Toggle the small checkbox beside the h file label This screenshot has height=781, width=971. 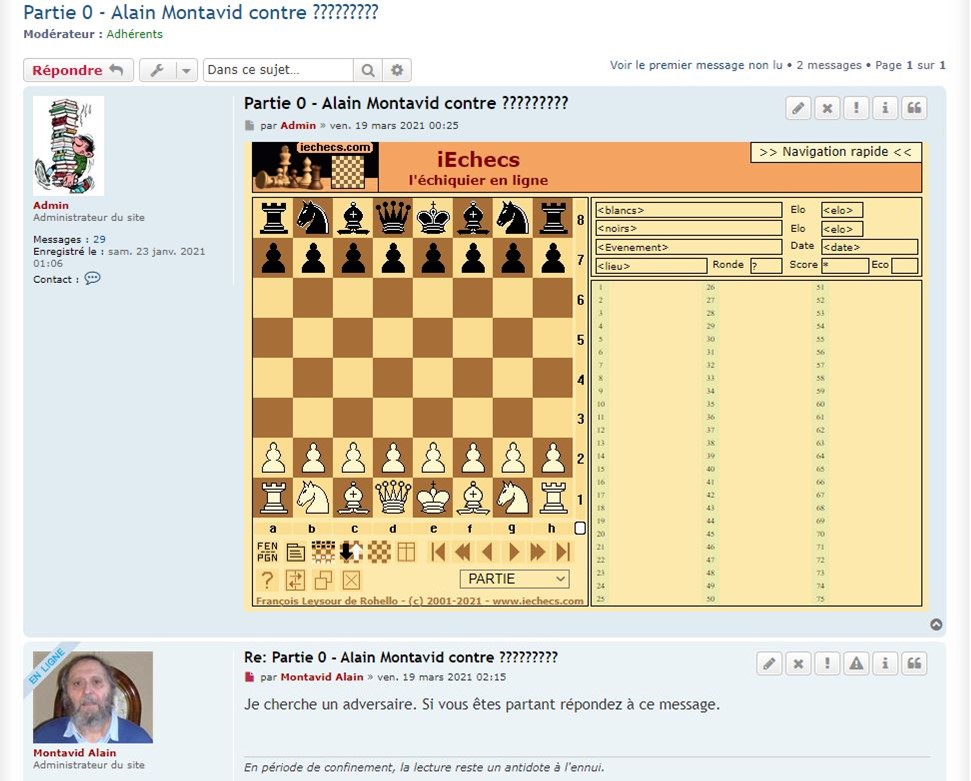pos(580,528)
